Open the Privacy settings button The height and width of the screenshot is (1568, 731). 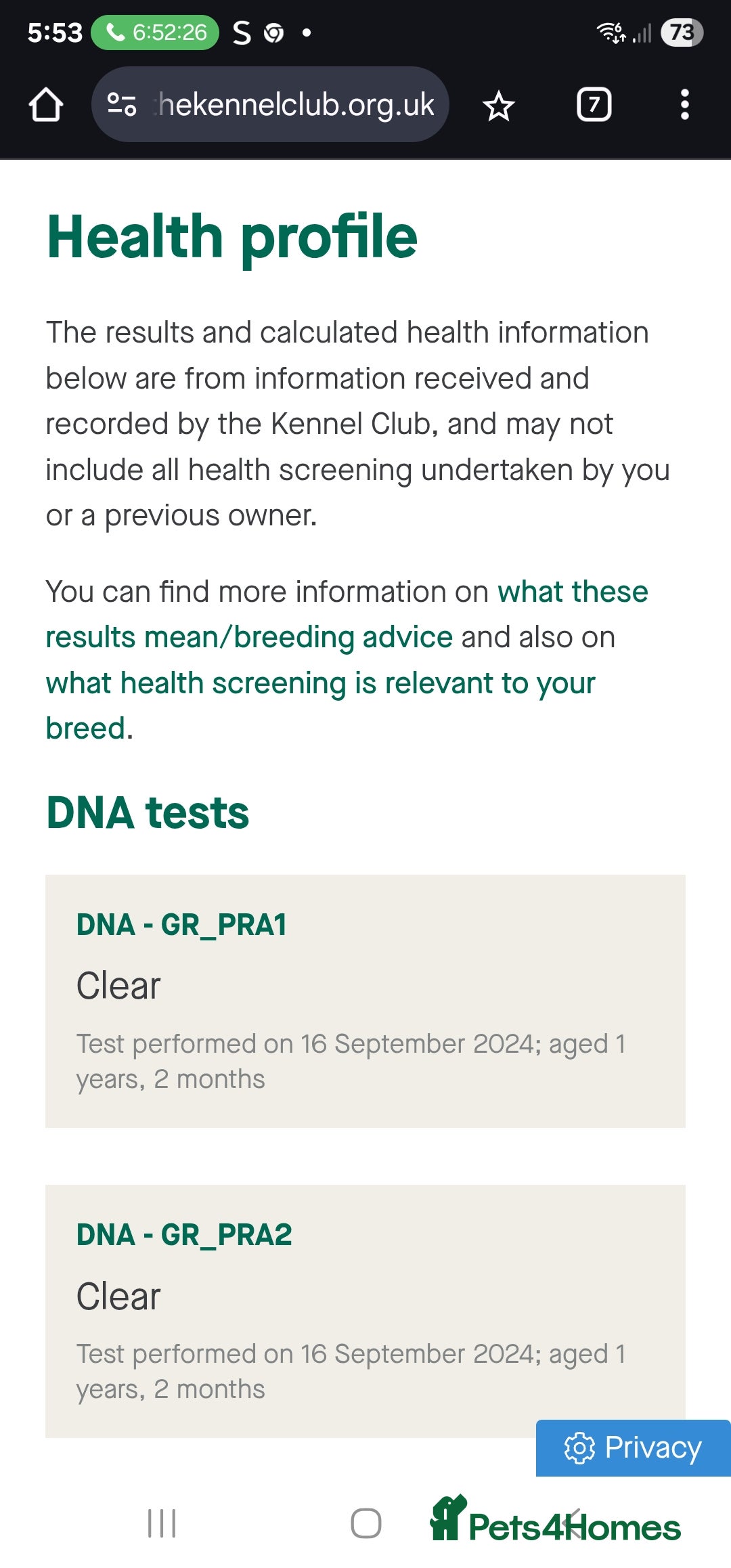[x=634, y=1448]
